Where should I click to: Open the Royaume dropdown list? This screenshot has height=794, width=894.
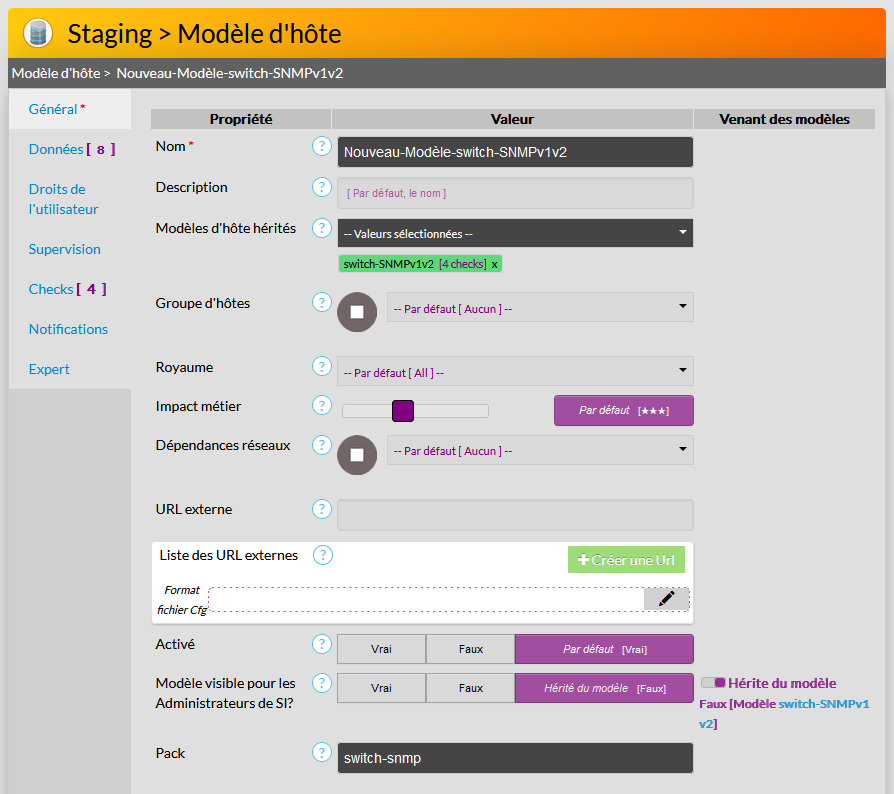tap(515, 372)
